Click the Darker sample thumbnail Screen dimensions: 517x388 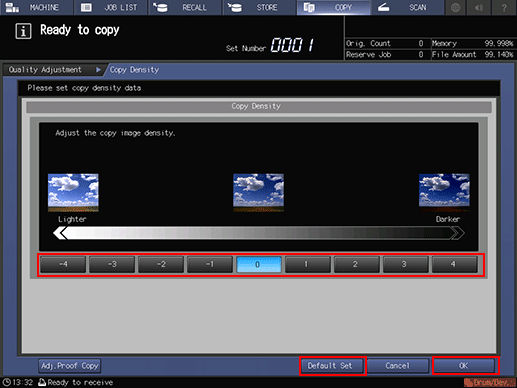pyautogui.click(x=444, y=193)
